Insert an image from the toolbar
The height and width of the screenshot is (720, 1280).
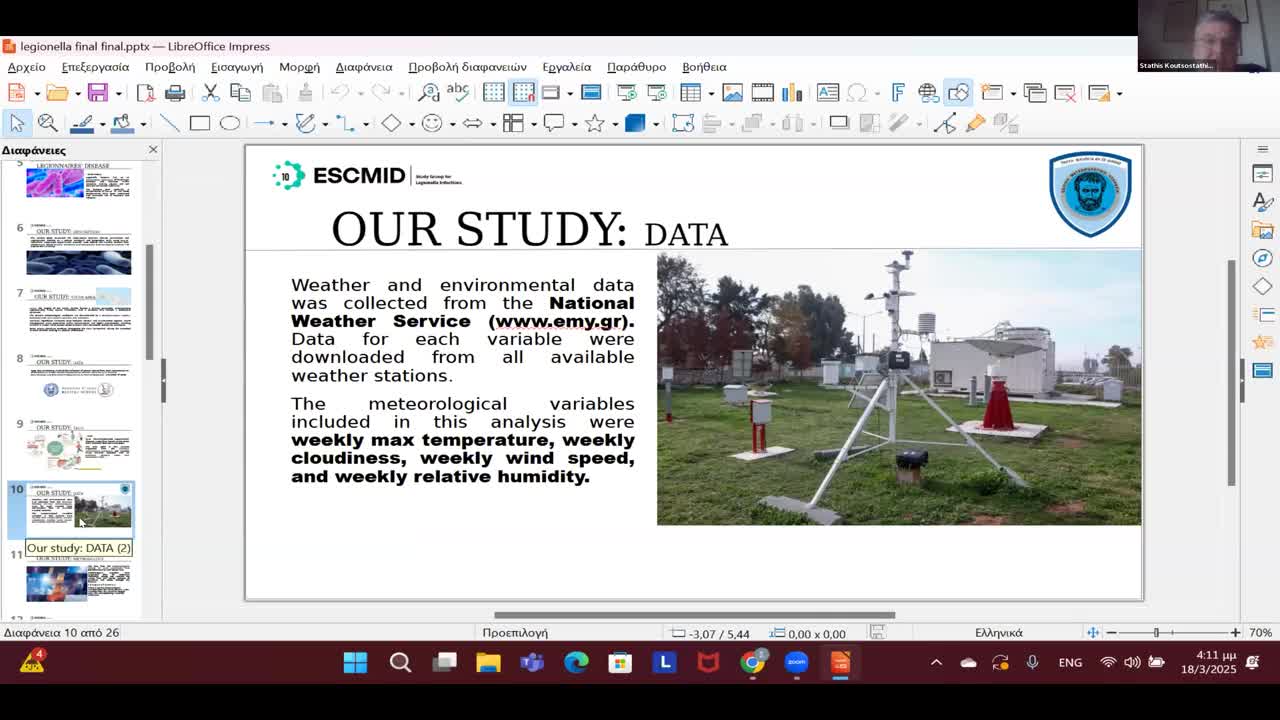click(x=733, y=93)
